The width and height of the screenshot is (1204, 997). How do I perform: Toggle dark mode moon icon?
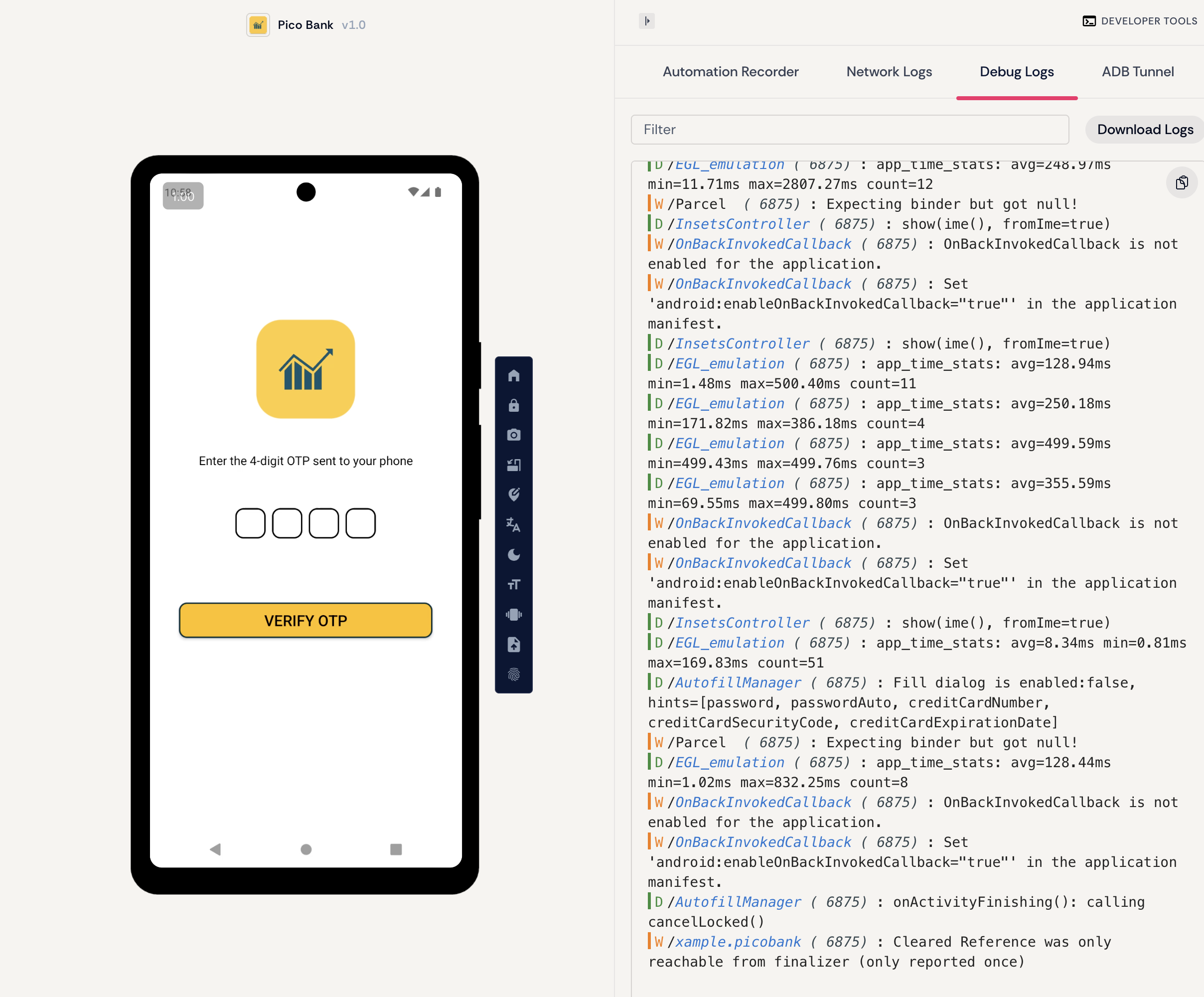click(514, 555)
